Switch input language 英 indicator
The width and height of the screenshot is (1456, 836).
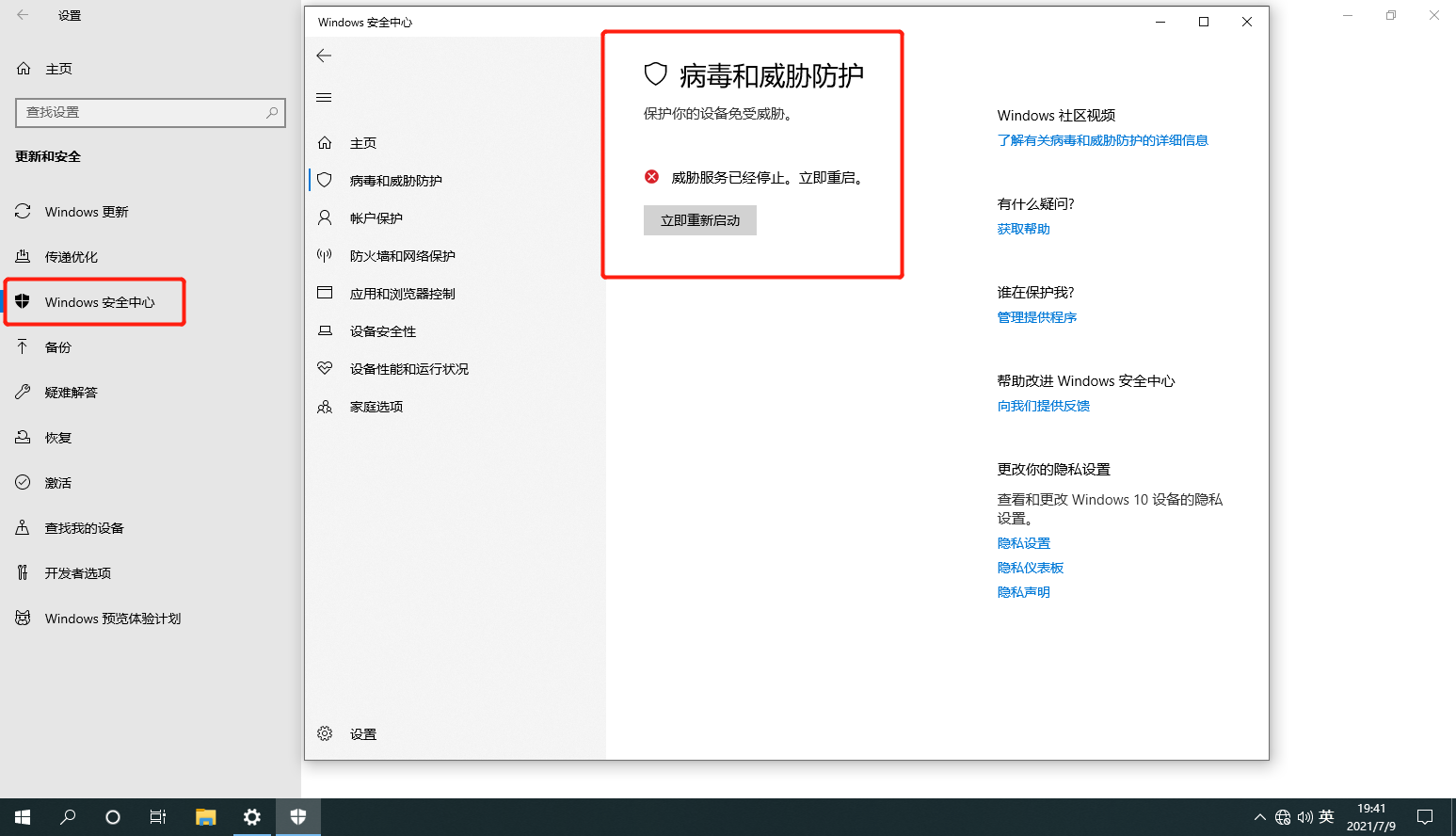(1327, 817)
